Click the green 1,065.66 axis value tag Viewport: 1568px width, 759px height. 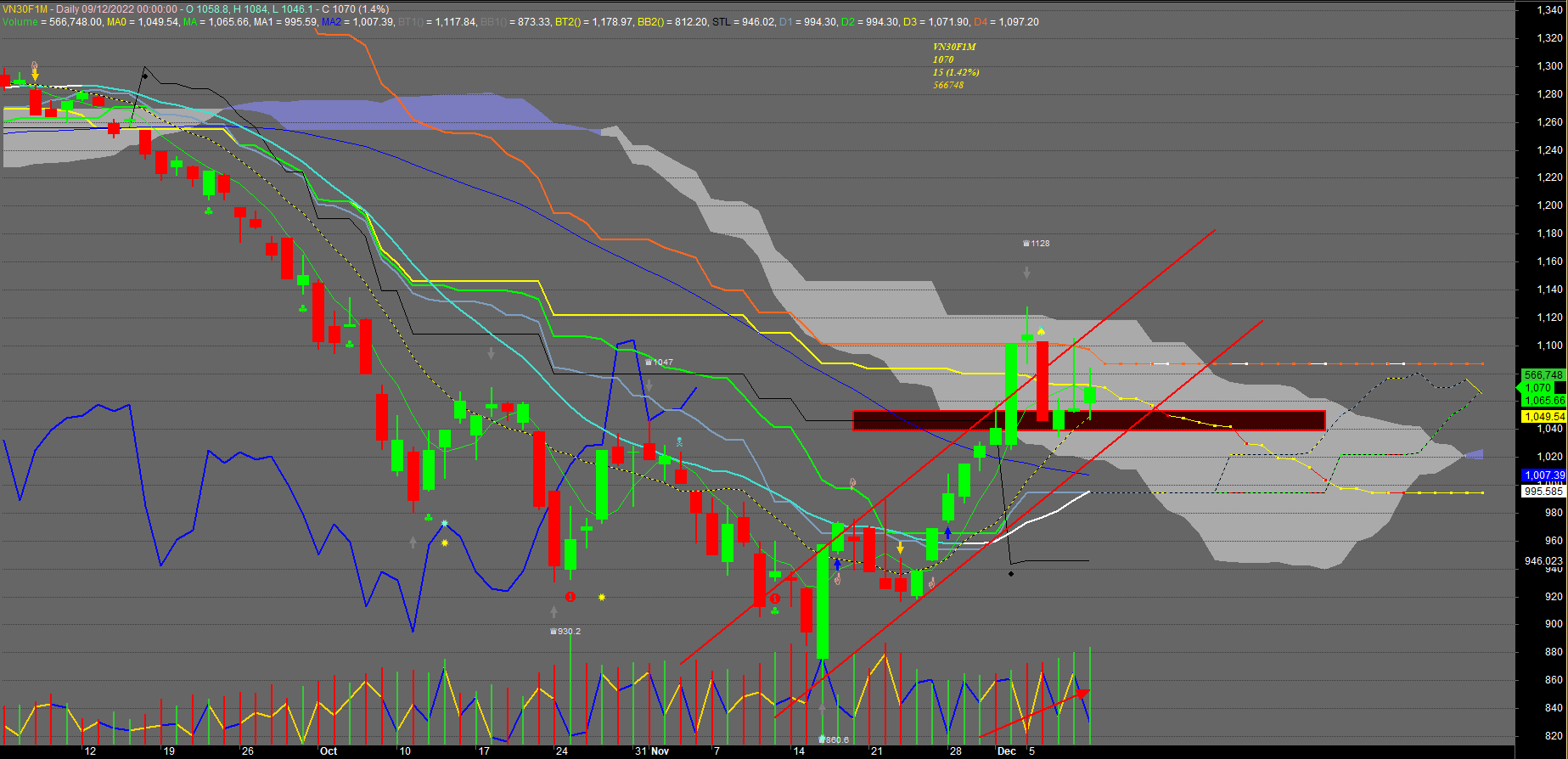click(1543, 401)
